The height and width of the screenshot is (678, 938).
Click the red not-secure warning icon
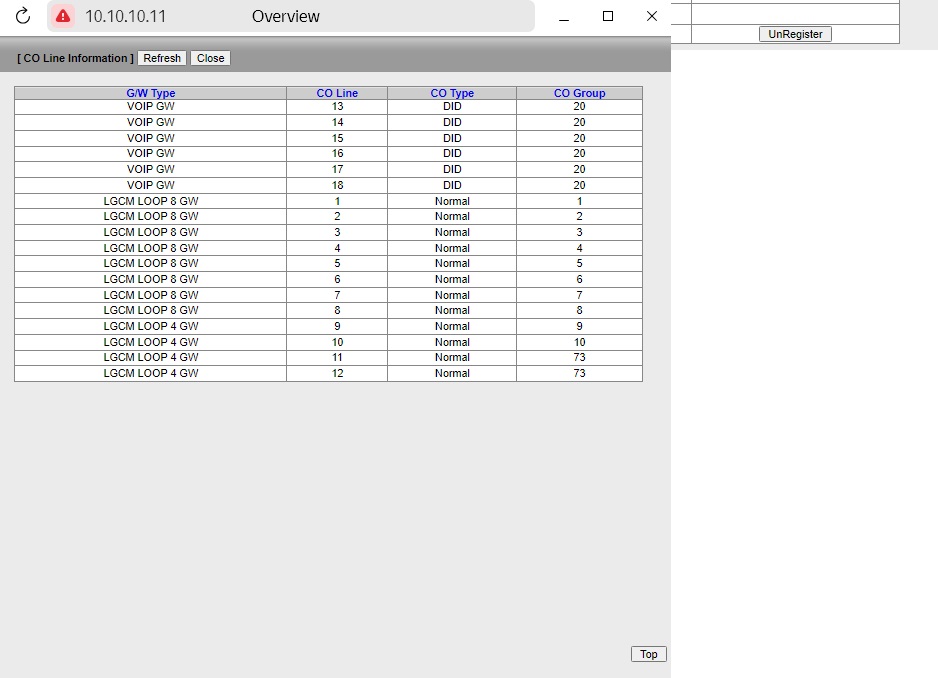tap(63, 16)
